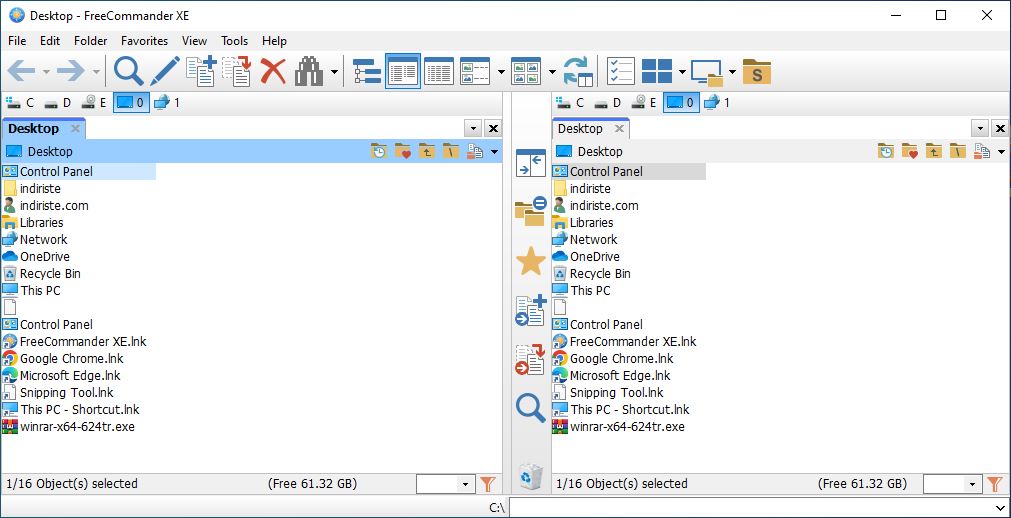Toggle the folder tree view icon
1011x518 pixels.
click(368, 72)
